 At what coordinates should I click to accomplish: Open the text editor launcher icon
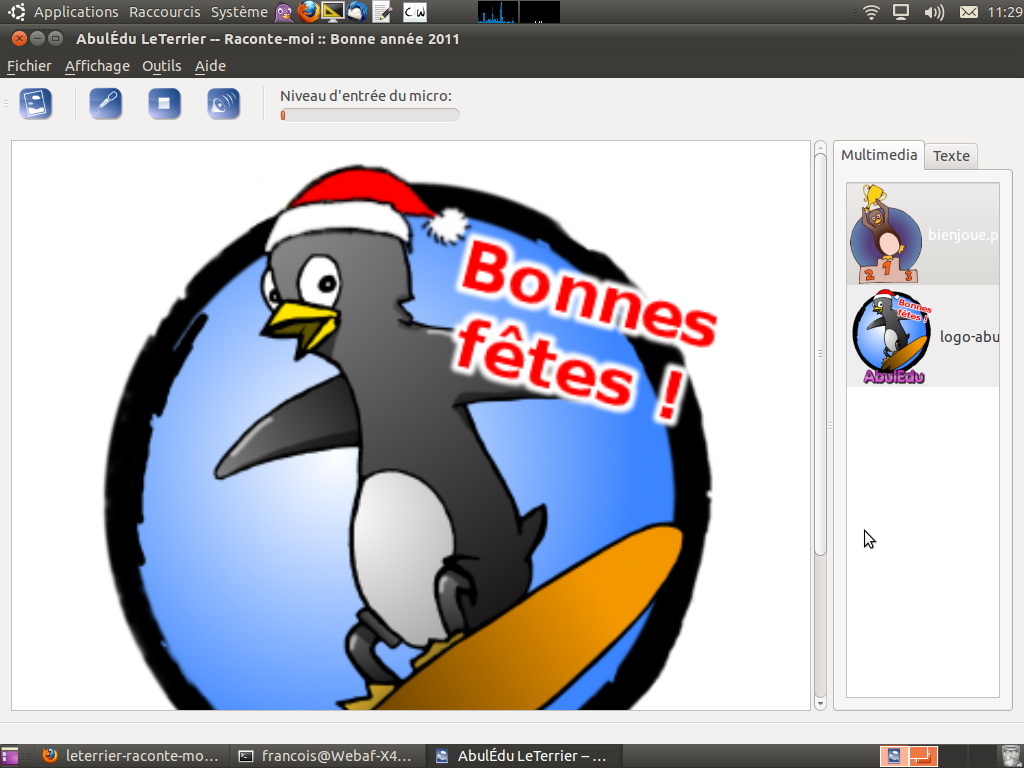click(x=381, y=12)
